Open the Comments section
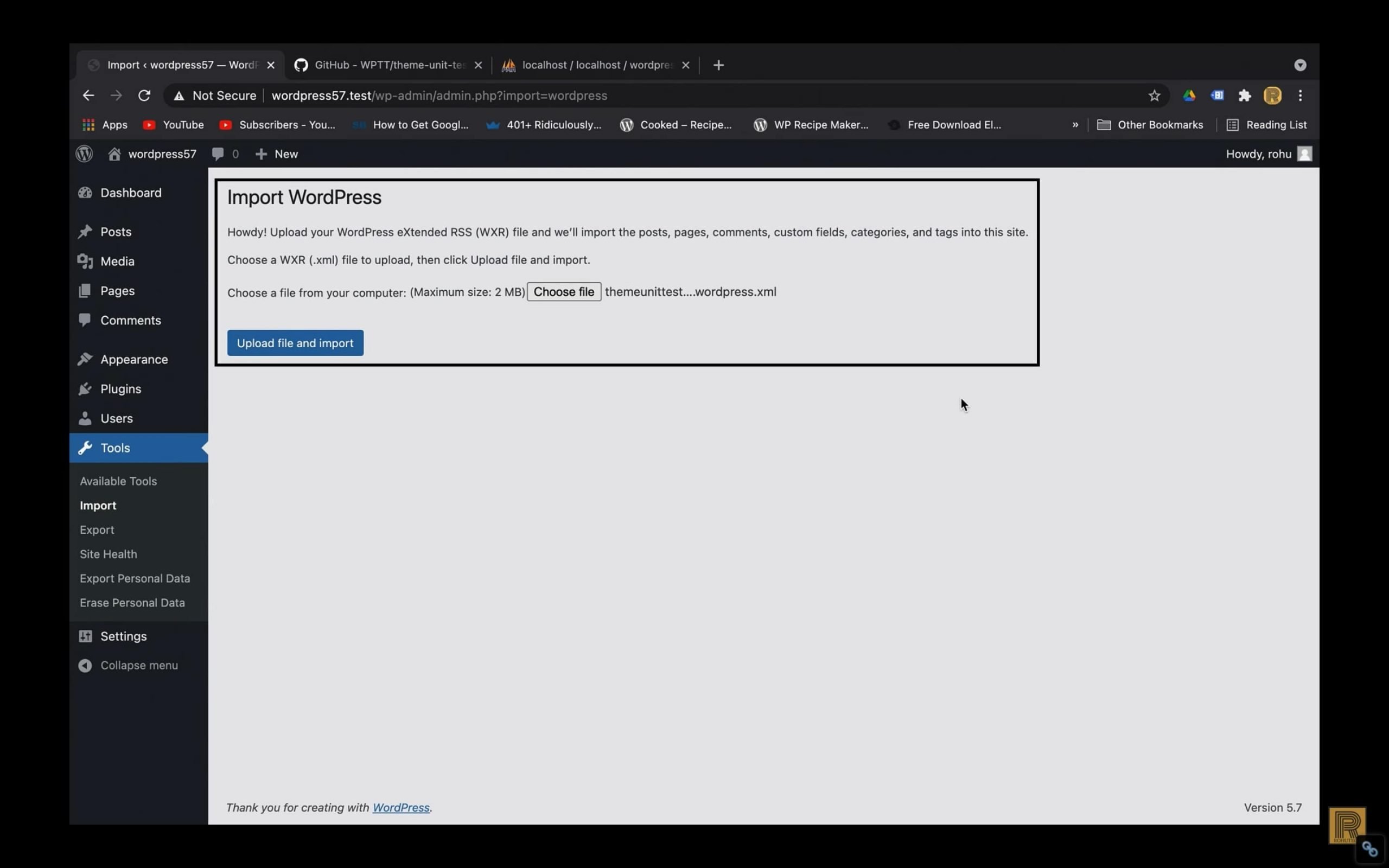 click(130, 319)
